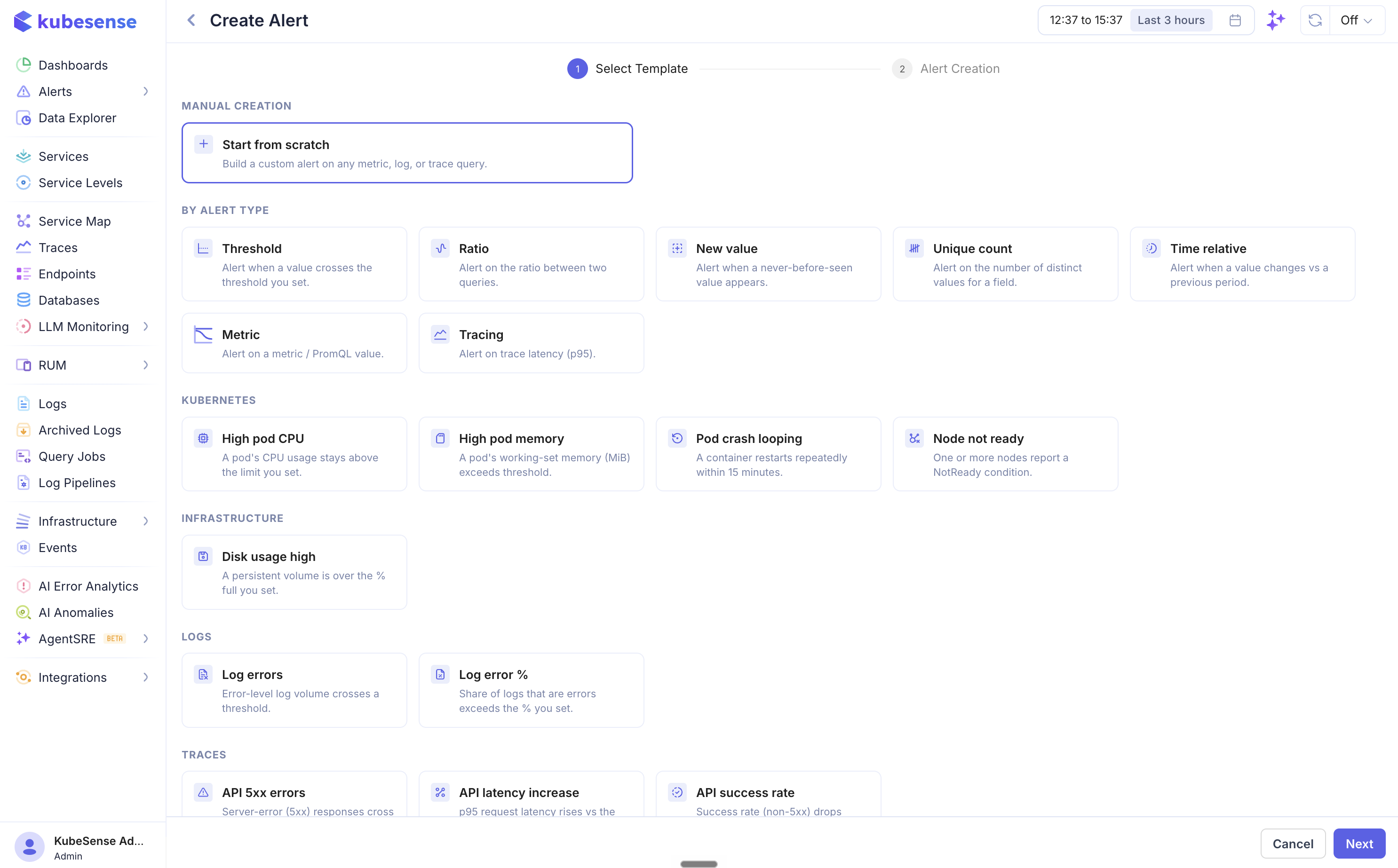Open LLM Monitoring in the sidebar
This screenshot has width=1398, height=868.
click(x=84, y=327)
